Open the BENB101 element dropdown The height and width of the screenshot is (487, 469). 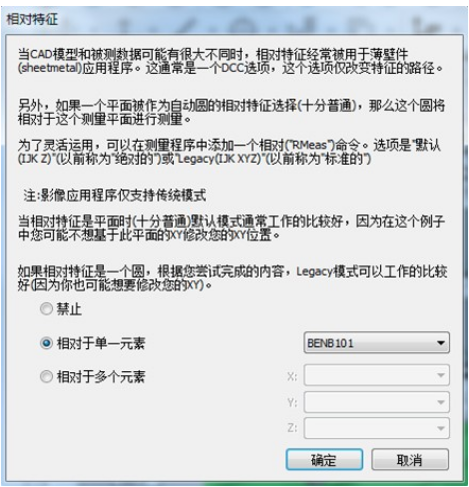tap(377, 343)
